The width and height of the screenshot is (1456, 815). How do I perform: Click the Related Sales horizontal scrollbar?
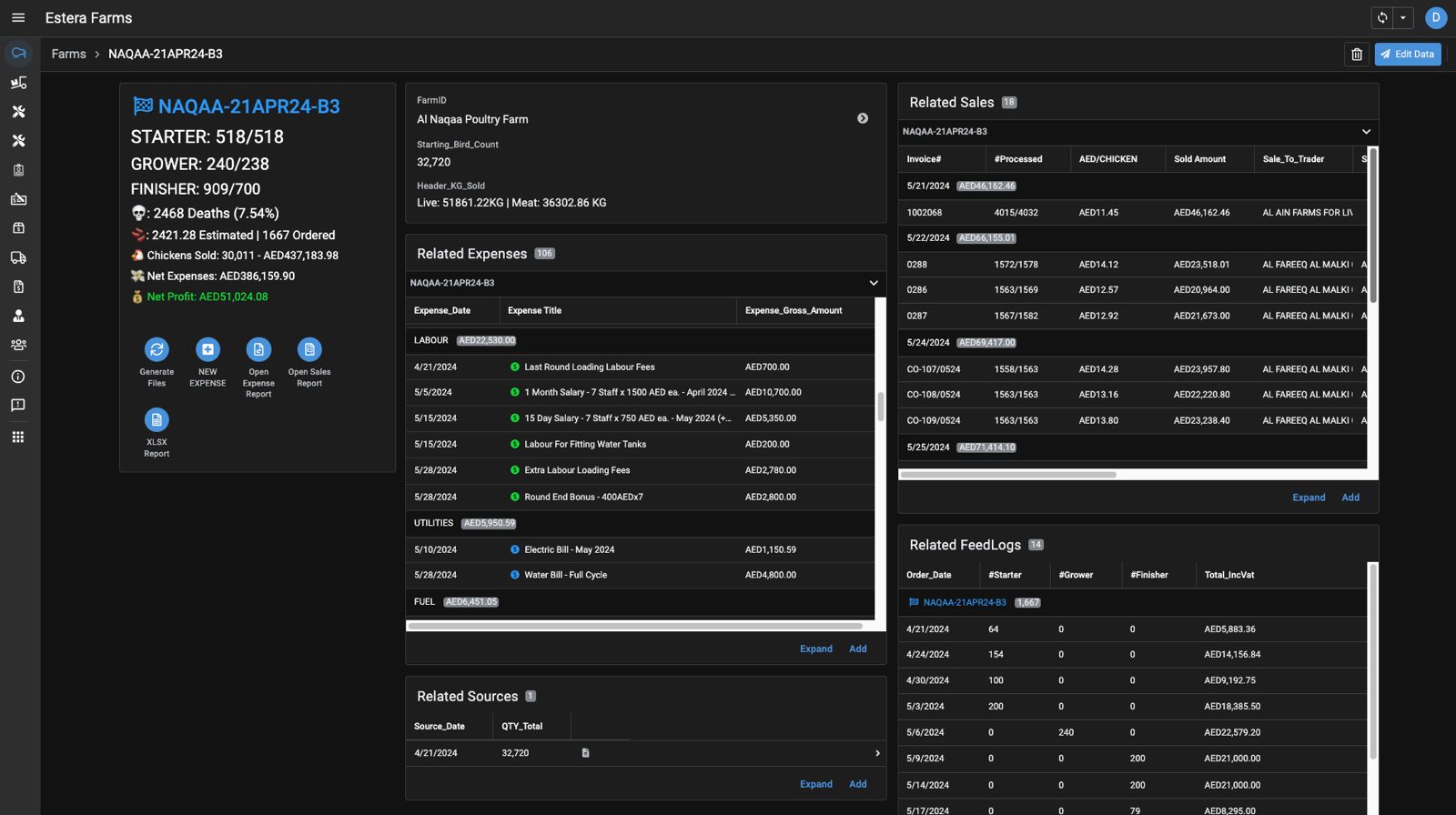pos(1007,475)
